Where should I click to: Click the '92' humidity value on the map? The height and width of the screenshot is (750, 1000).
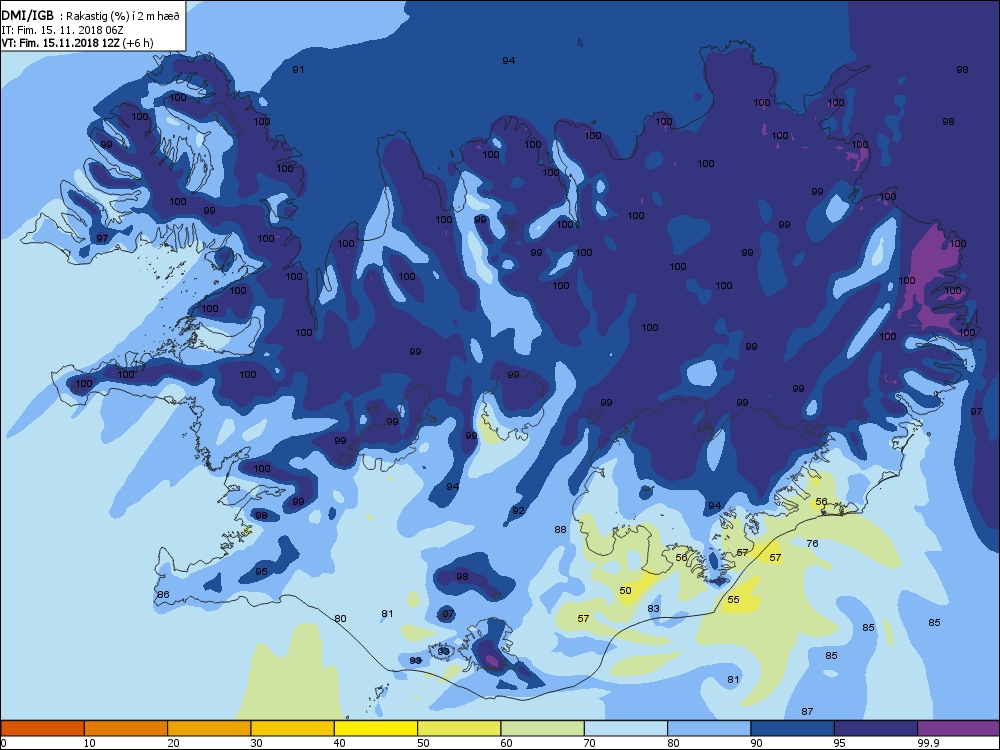pyautogui.click(x=518, y=511)
